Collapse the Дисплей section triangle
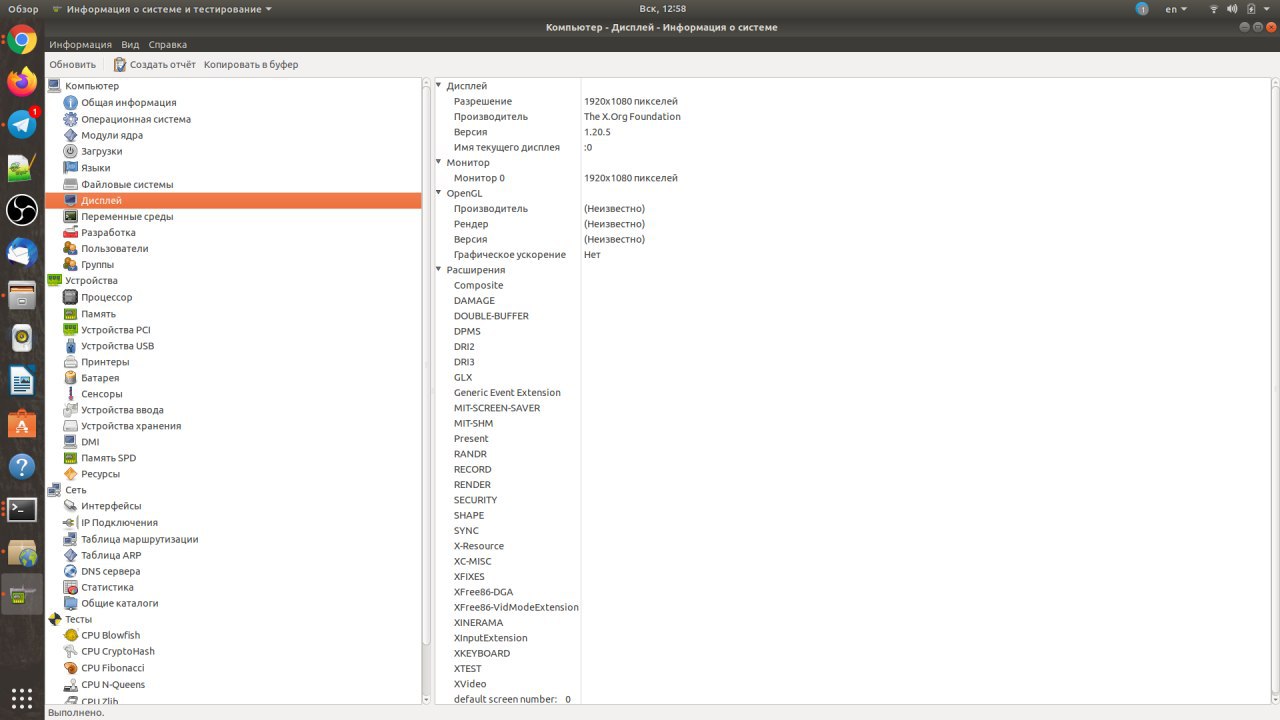The height and width of the screenshot is (720, 1280). point(439,86)
